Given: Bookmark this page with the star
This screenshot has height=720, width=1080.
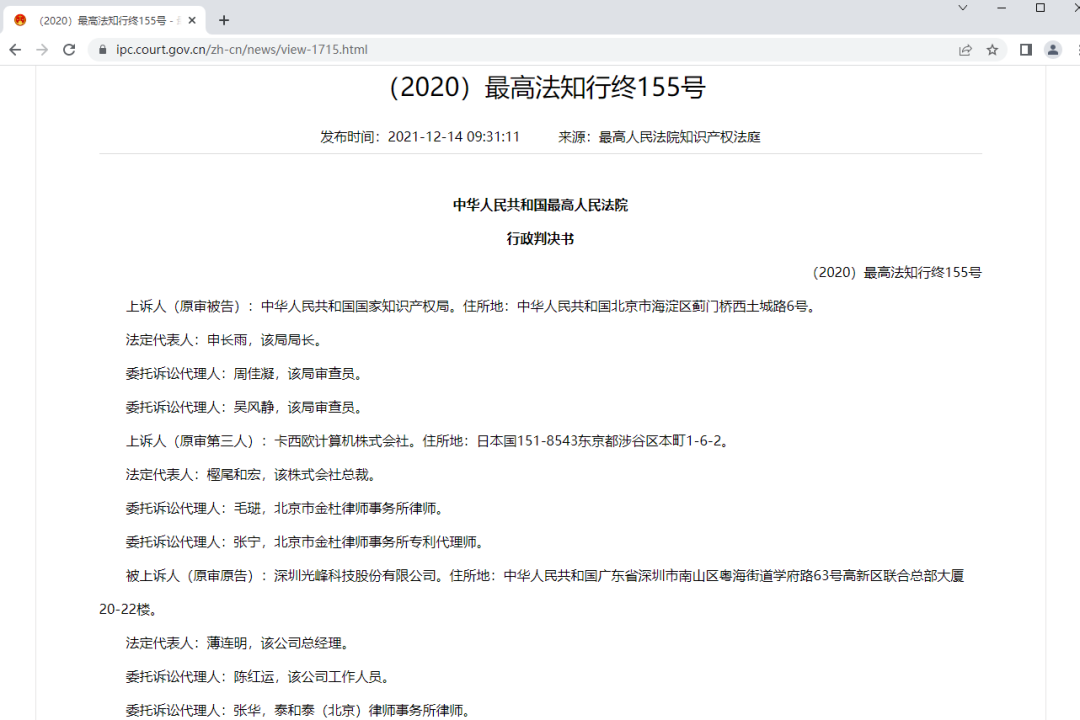Looking at the screenshot, I should [992, 50].
